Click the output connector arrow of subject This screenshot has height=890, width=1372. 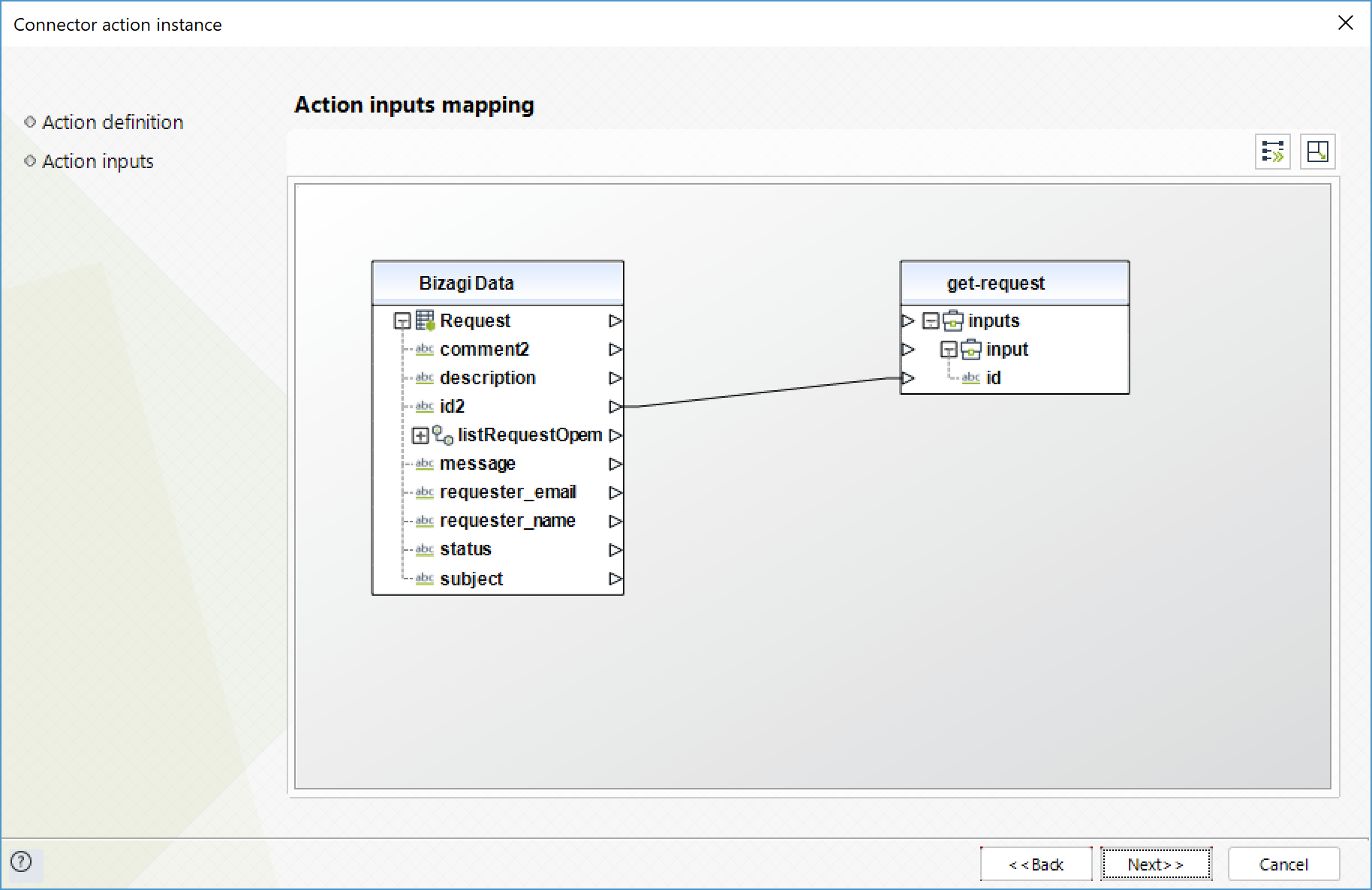pyautogui.click(x=615, y=579)
